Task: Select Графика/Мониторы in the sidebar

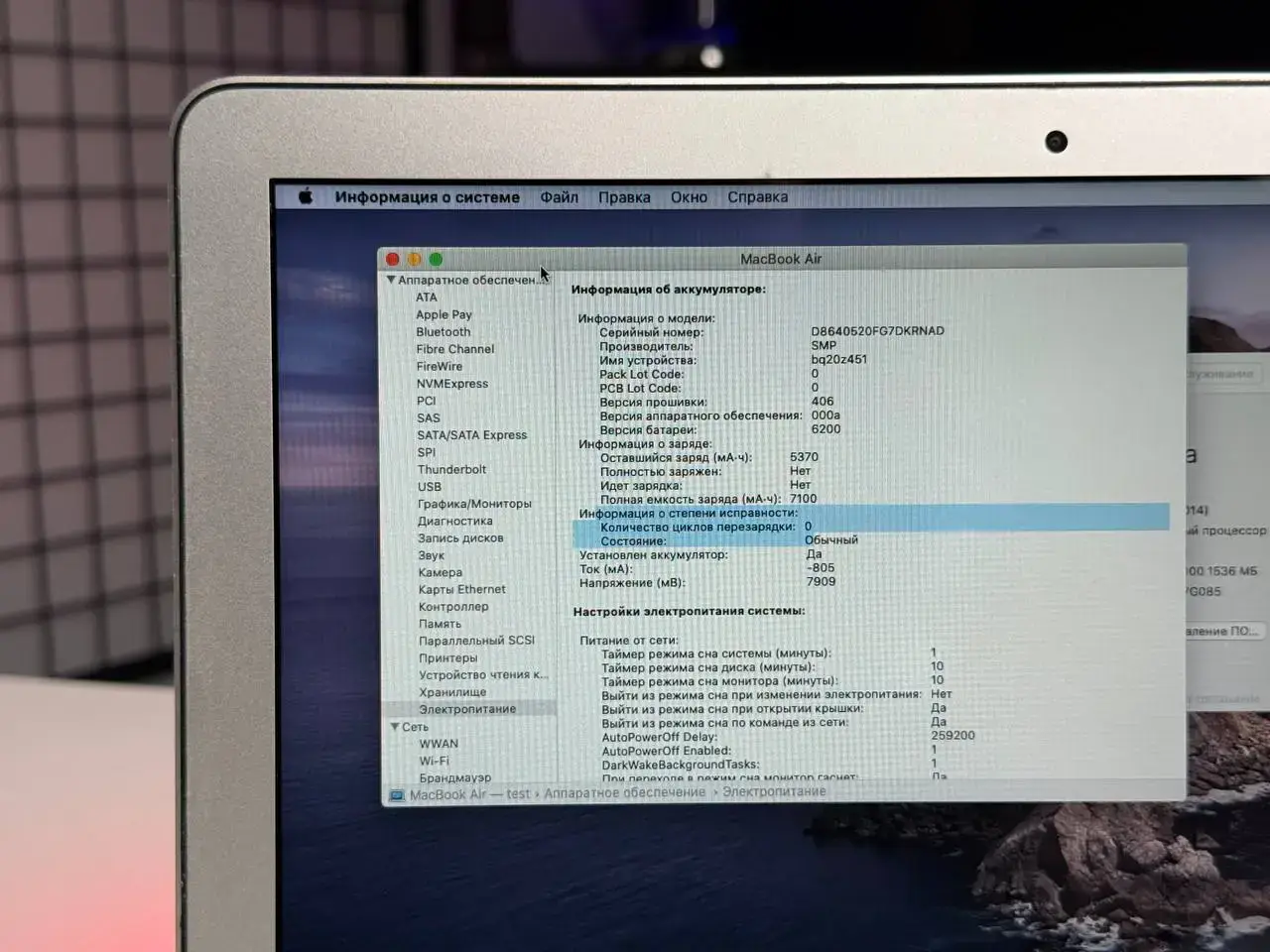Action: pos(474,504)
